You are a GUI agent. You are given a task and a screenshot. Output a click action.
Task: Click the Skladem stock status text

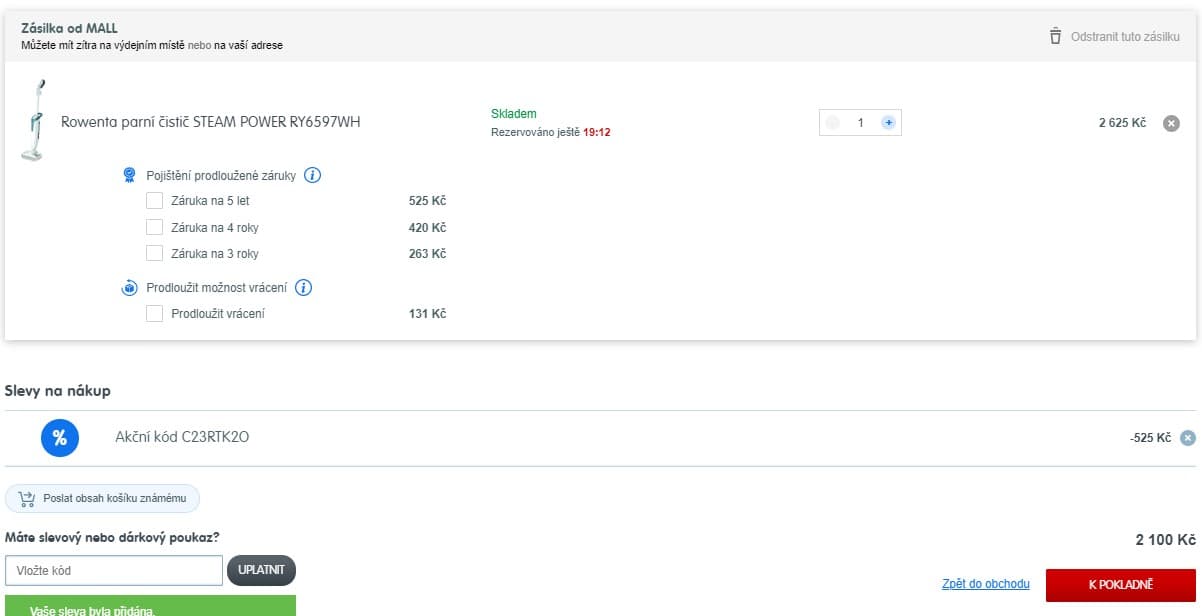(514, 114)
